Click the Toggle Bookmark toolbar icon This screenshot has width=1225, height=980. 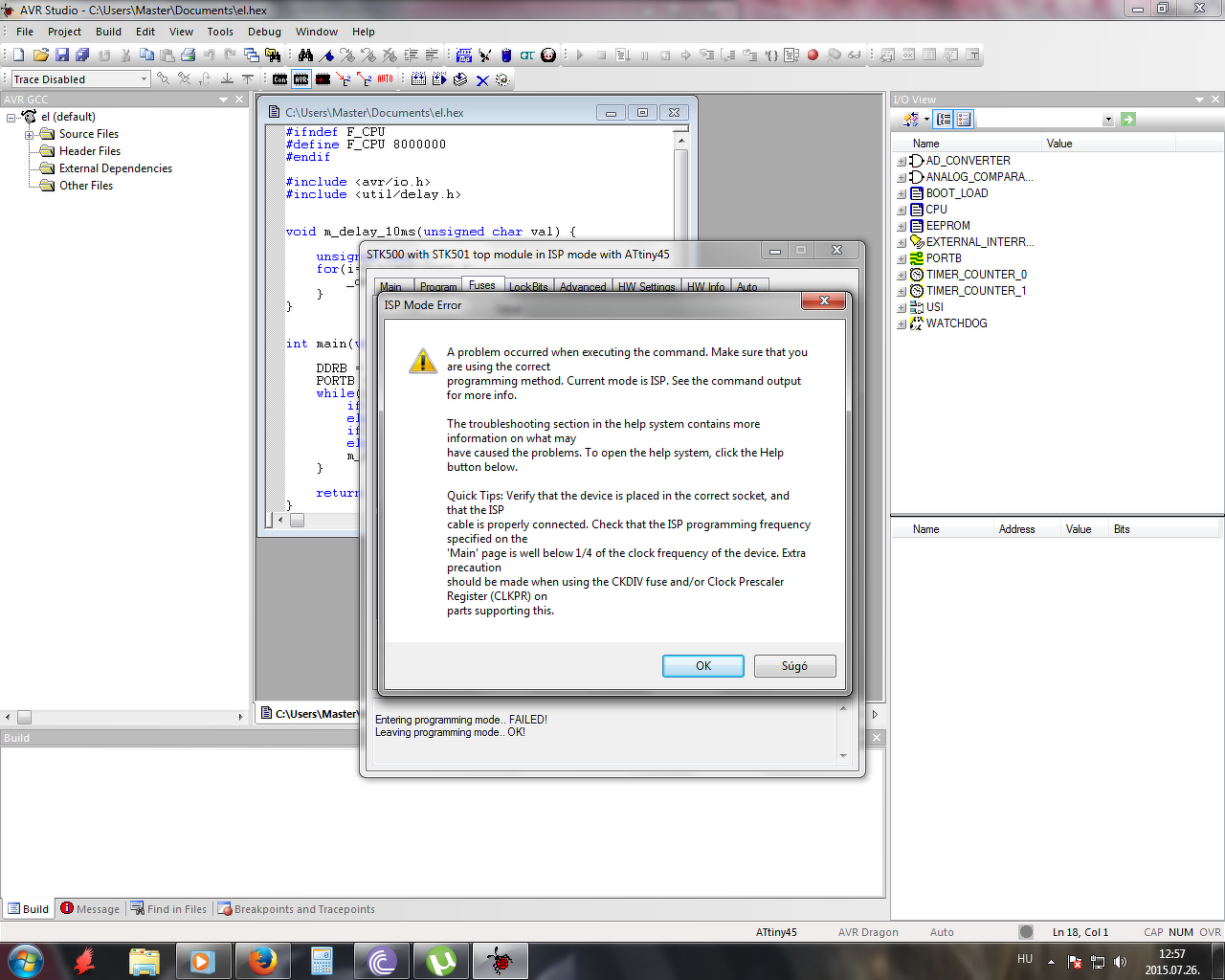click(x=326, y=56)
